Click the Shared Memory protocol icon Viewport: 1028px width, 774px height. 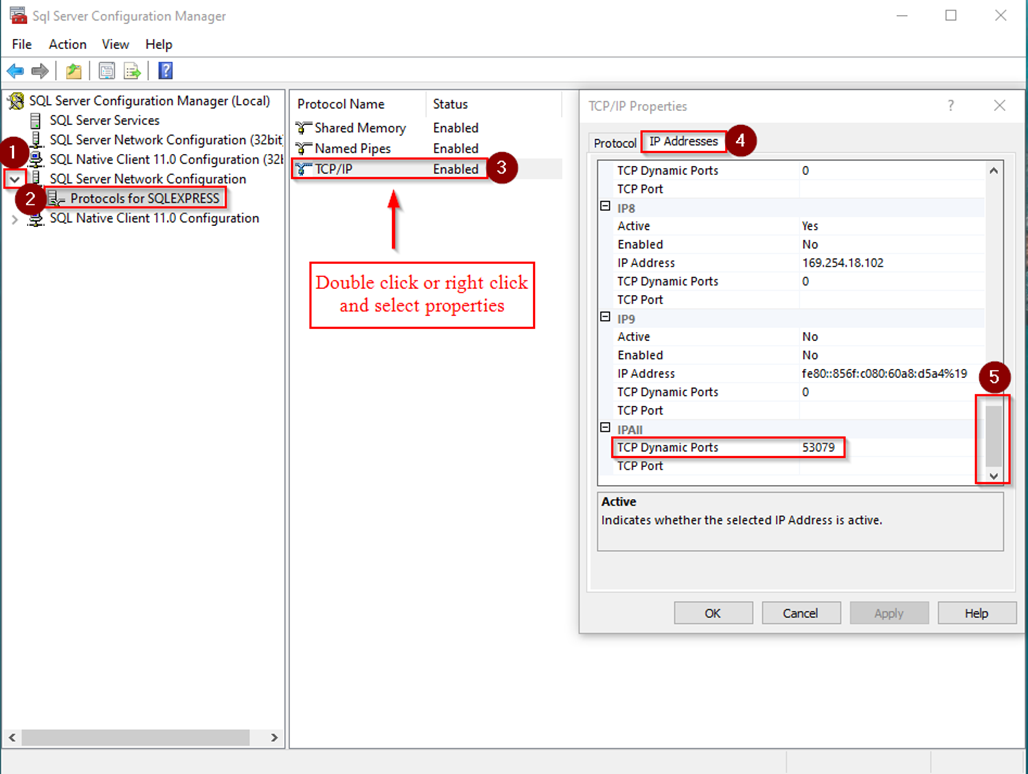coord(302,128)
